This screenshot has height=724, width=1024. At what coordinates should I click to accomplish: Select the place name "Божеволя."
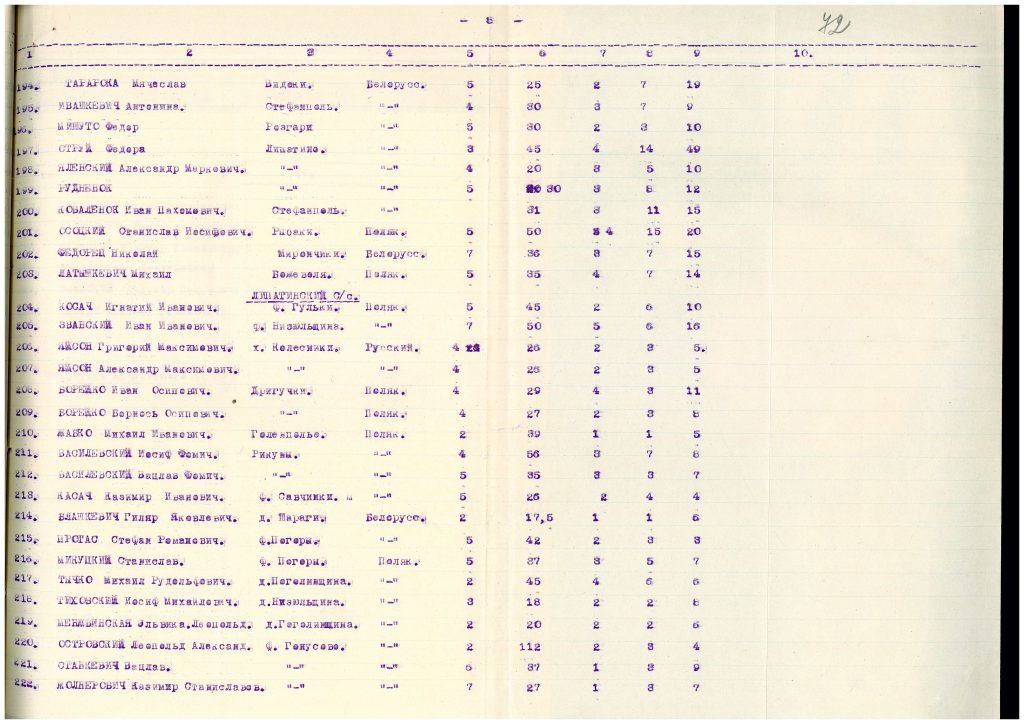302,274
